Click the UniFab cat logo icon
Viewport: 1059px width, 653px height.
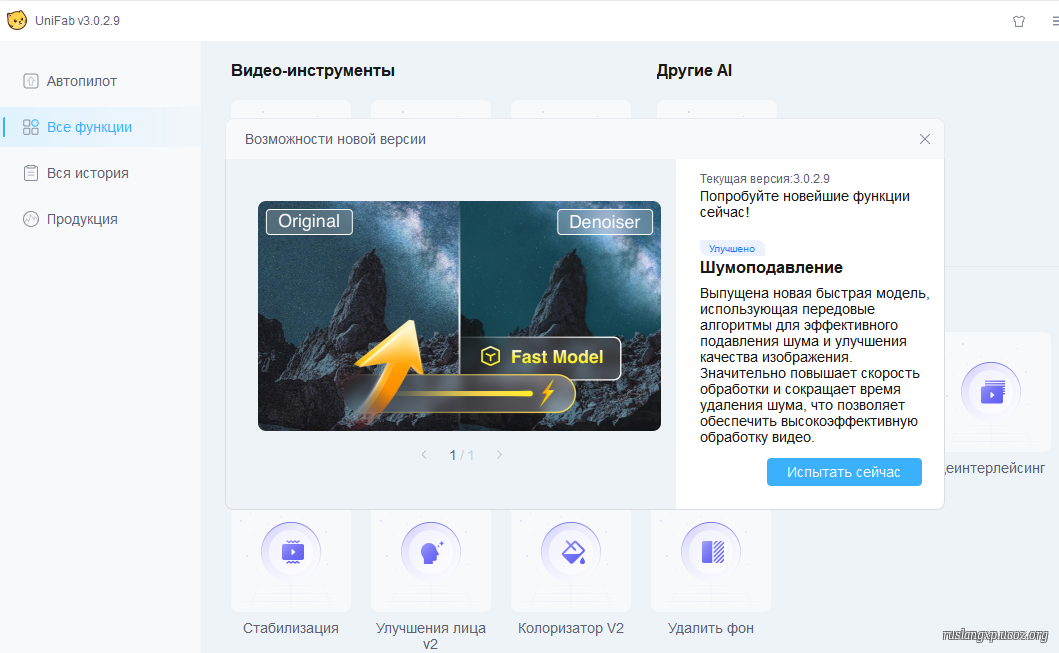17,21
